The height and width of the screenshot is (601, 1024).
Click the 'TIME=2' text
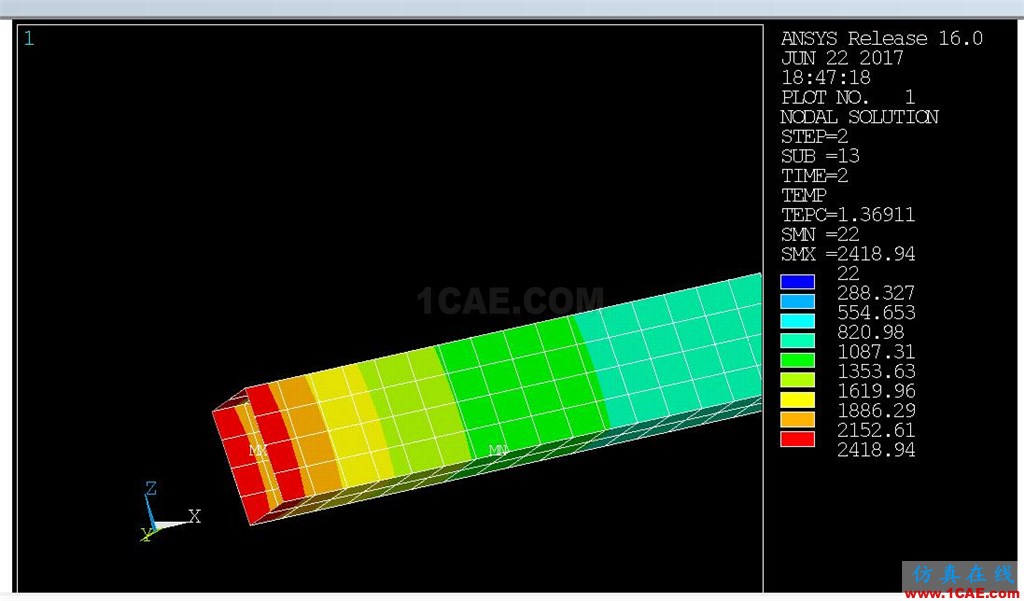pos(814,176)
